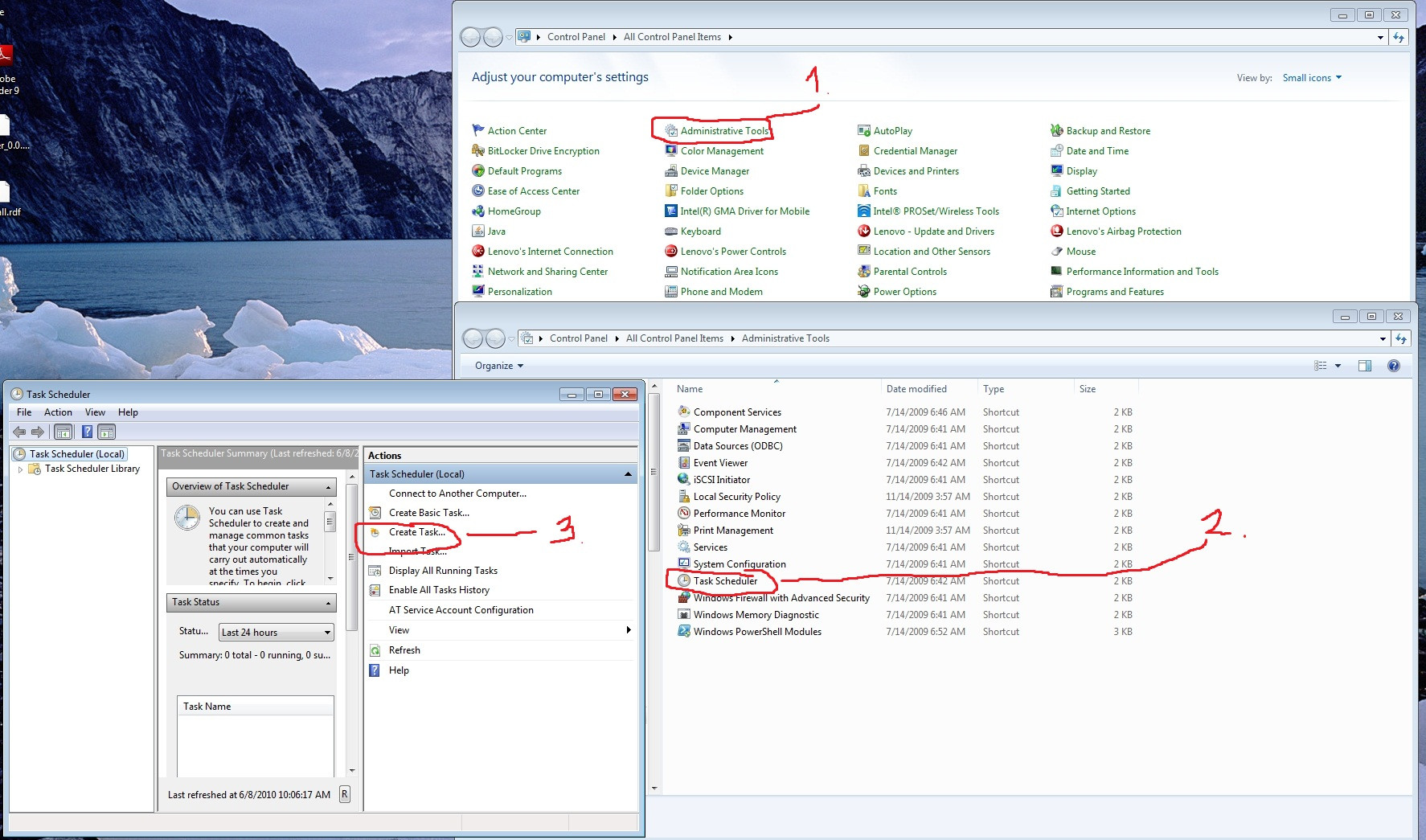Click AT Service Account Configuration action
This screenshot has width=1426, height=840.
(x=461, y=610)
